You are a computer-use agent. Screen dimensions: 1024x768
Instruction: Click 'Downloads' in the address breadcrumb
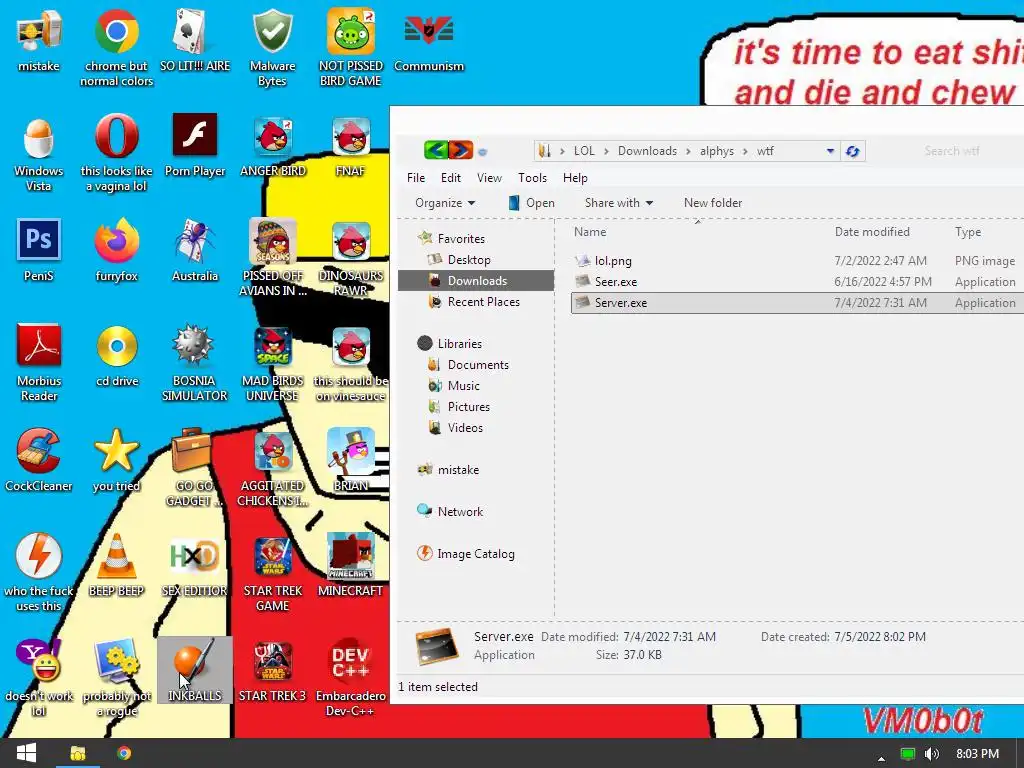[647, 151]
